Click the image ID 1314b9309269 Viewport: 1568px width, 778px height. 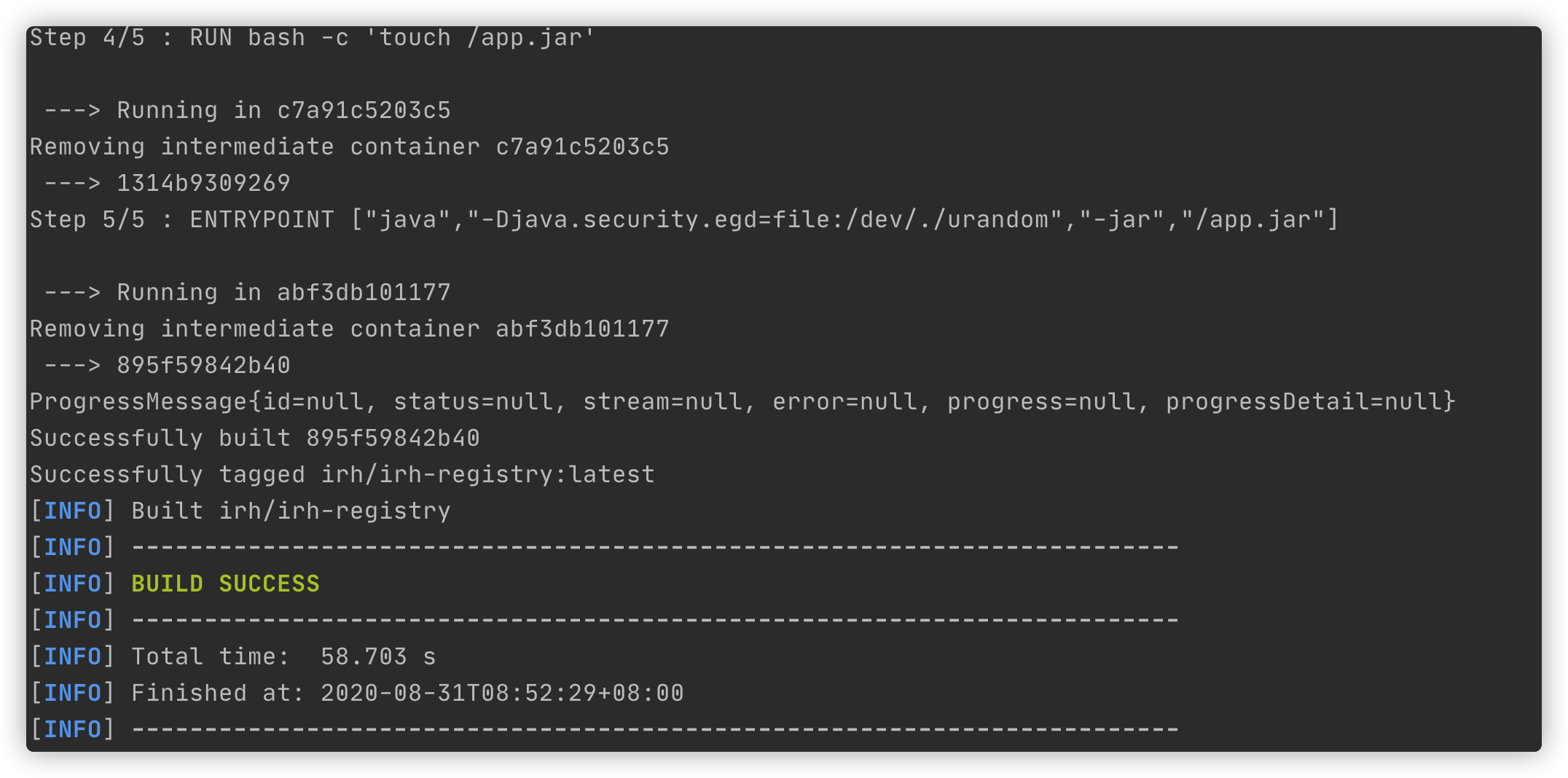(203, 184)
